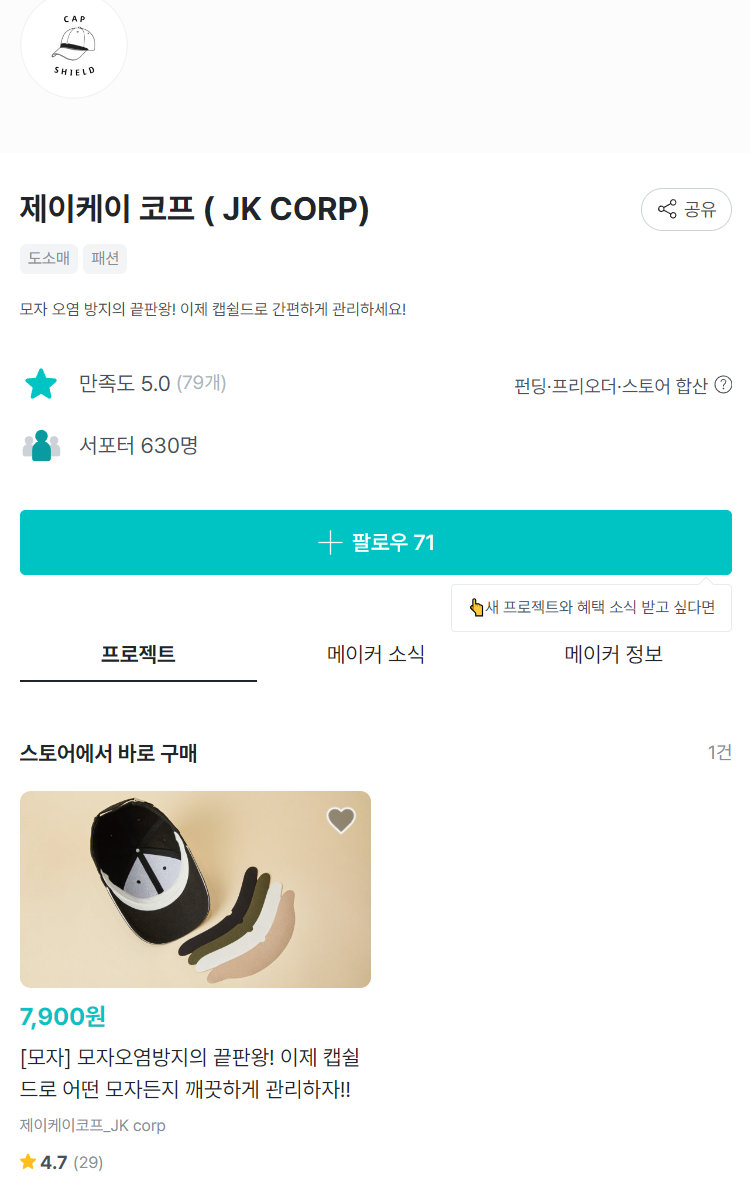750x1199 pixels.
Task: Click the 7,900원 product price
Action: pos(62,1017)
